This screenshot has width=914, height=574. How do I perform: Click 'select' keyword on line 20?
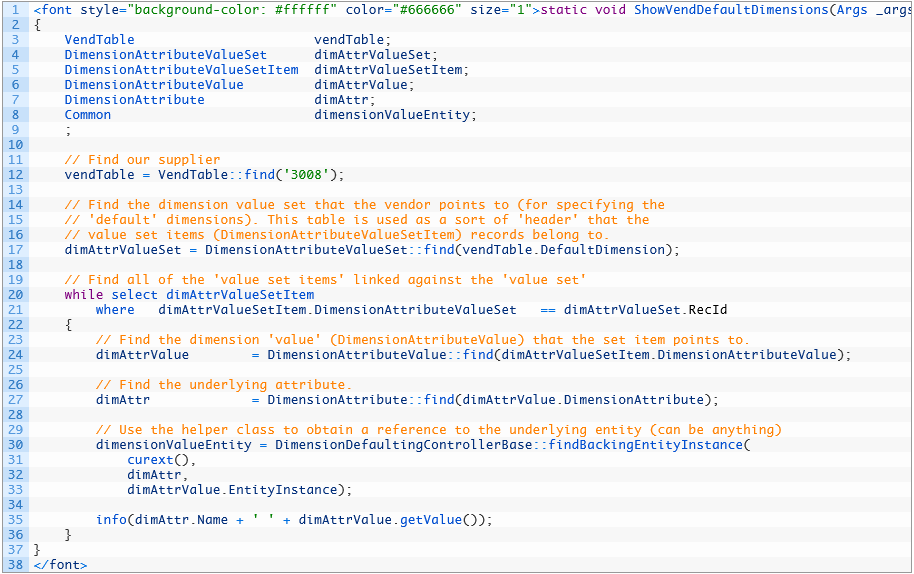pyautogui.click(x=135, y=295)
